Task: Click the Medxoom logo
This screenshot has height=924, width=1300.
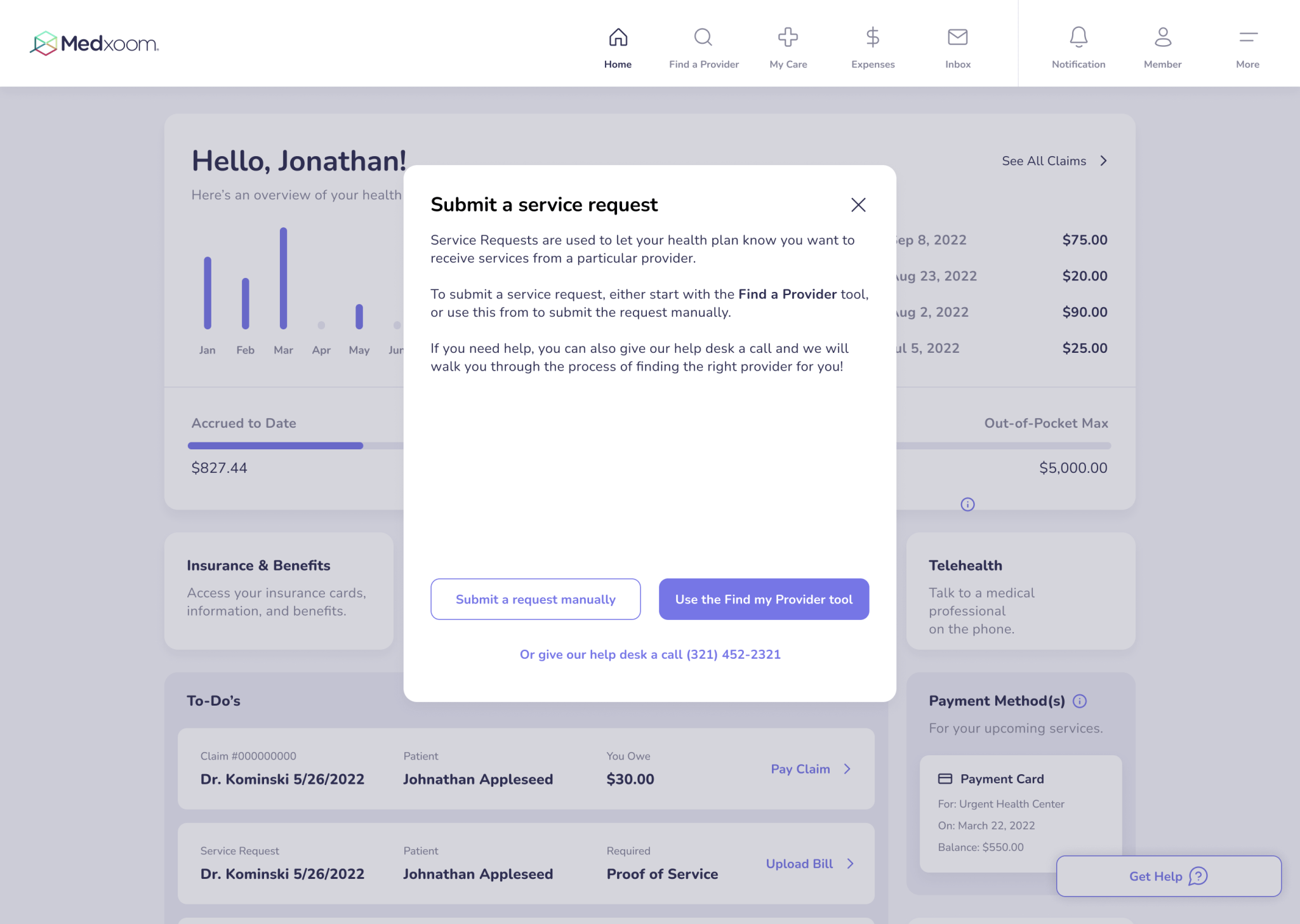Action: [94, 43]
